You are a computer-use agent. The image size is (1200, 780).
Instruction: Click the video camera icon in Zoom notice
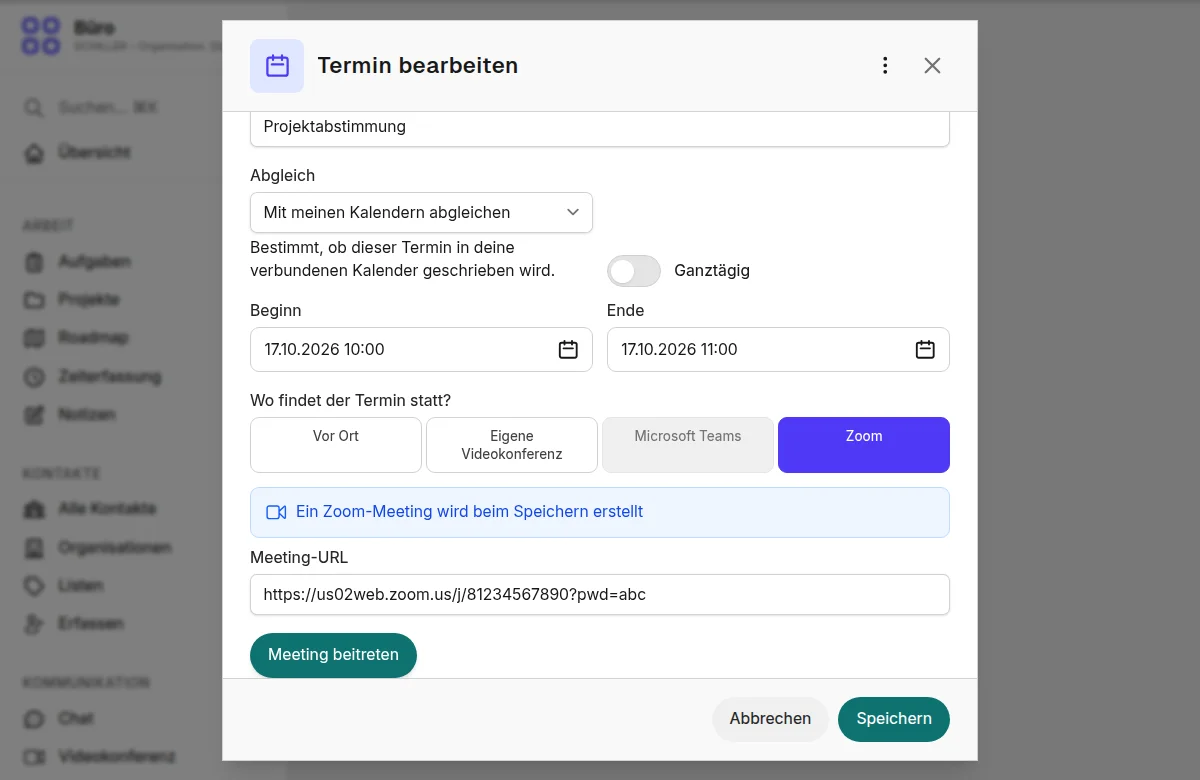(x=276, y=512)
